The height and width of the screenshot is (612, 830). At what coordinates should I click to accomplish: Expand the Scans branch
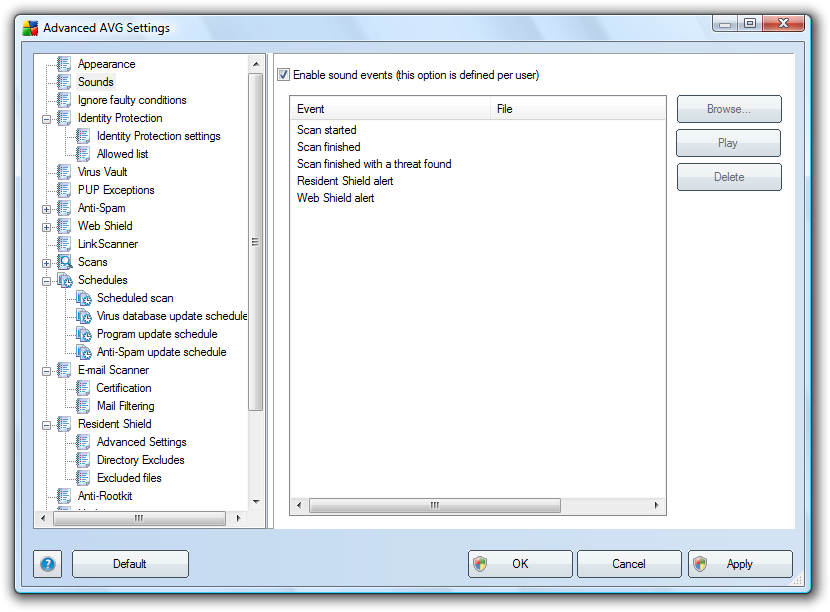pyautogui.click(x=47, y=263)
